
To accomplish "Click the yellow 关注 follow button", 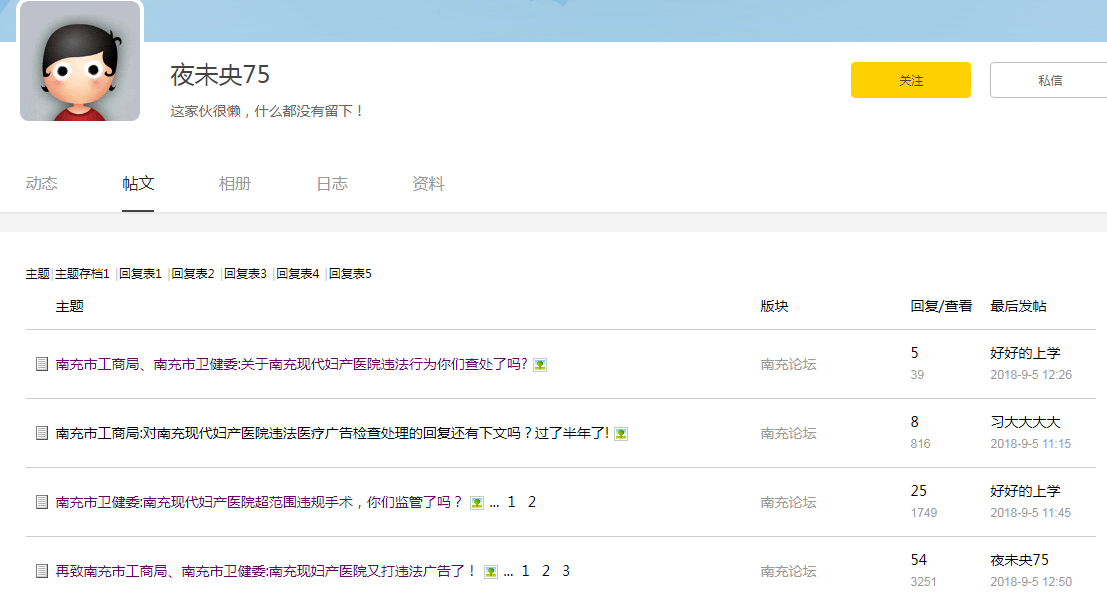I will (910, 80).
